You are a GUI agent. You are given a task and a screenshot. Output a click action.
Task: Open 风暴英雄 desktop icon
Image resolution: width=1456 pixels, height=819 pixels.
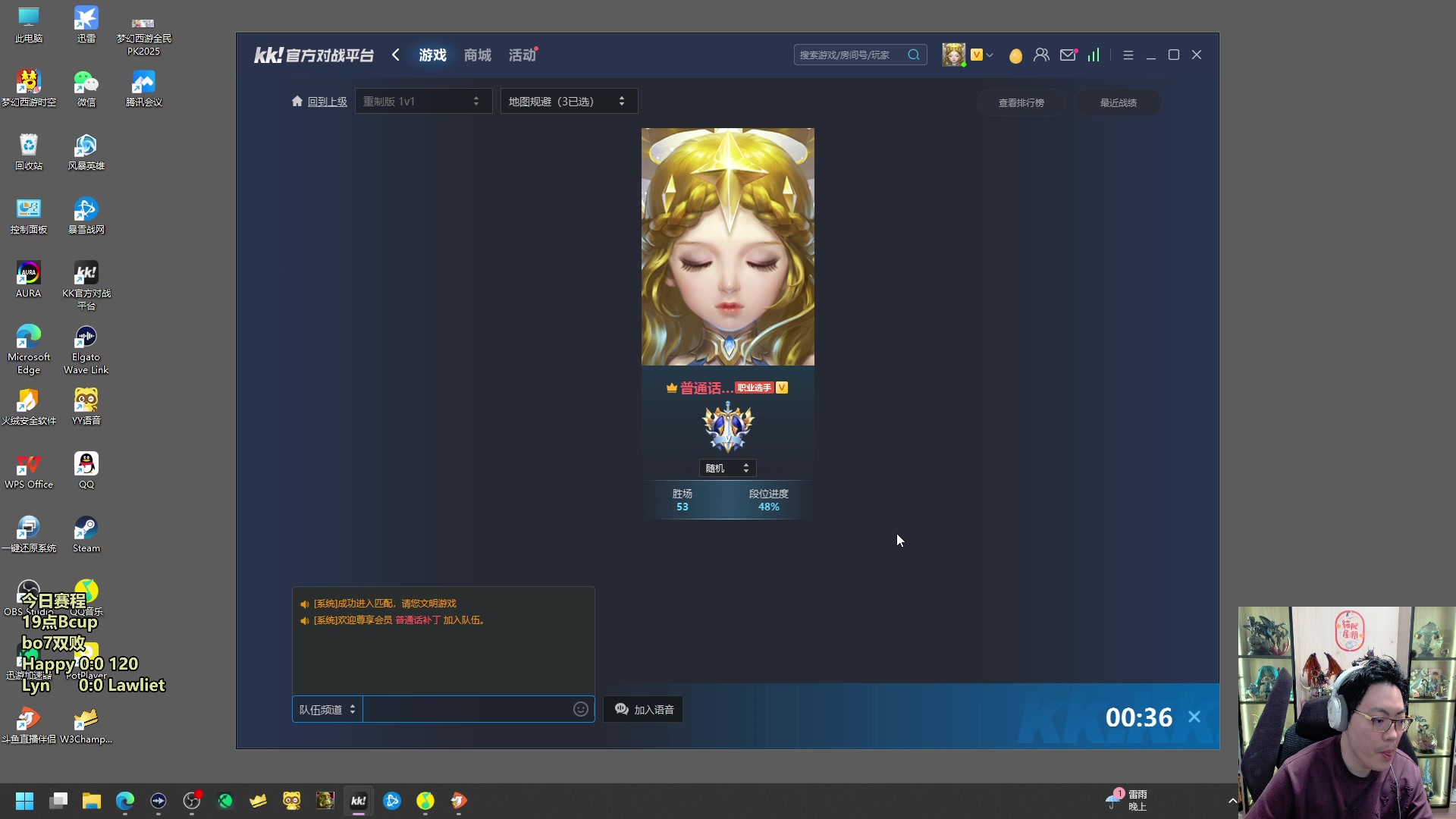point(86,152)
